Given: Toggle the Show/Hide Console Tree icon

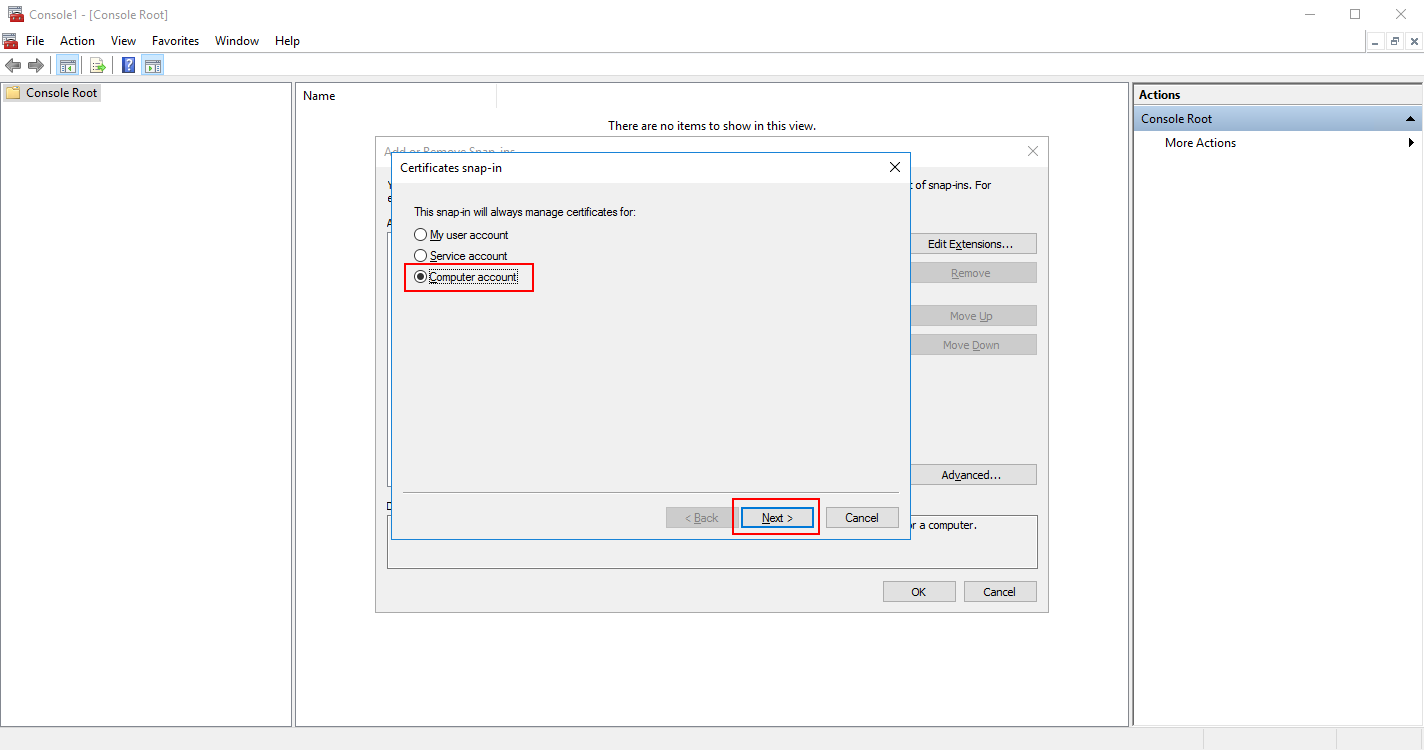Looking at the screenshot, I should point(67,64).
